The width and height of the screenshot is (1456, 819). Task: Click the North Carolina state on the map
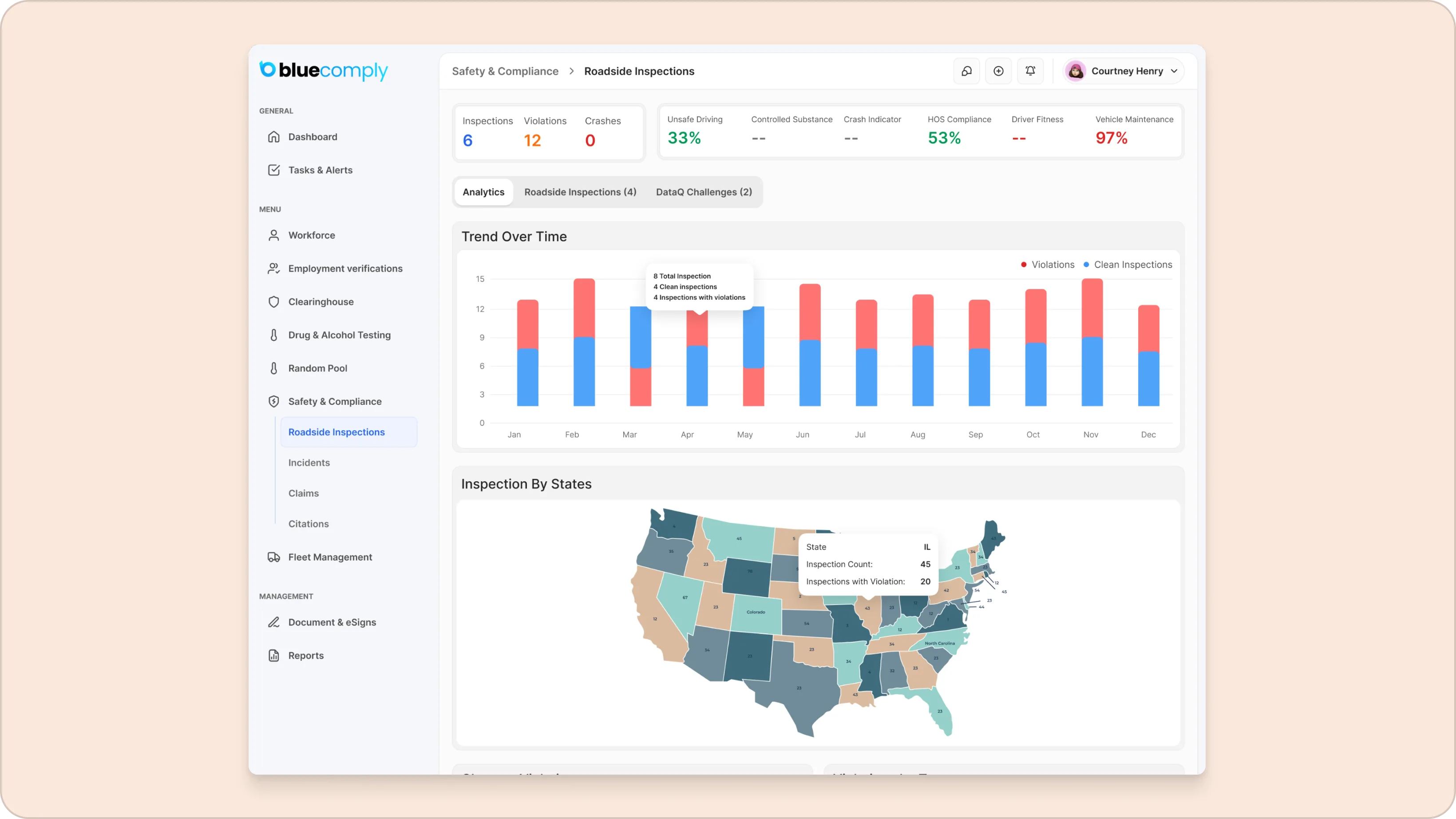click(940, 643)
